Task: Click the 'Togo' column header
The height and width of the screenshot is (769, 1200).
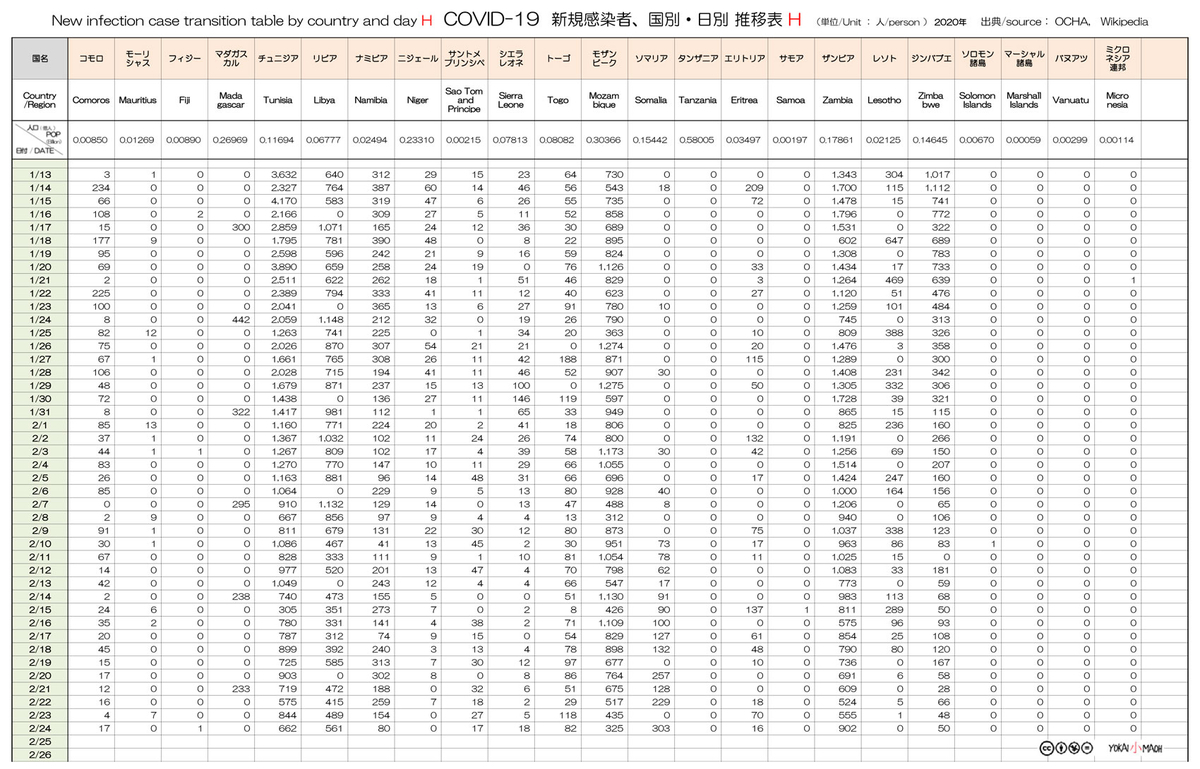Action: (558, 101)
